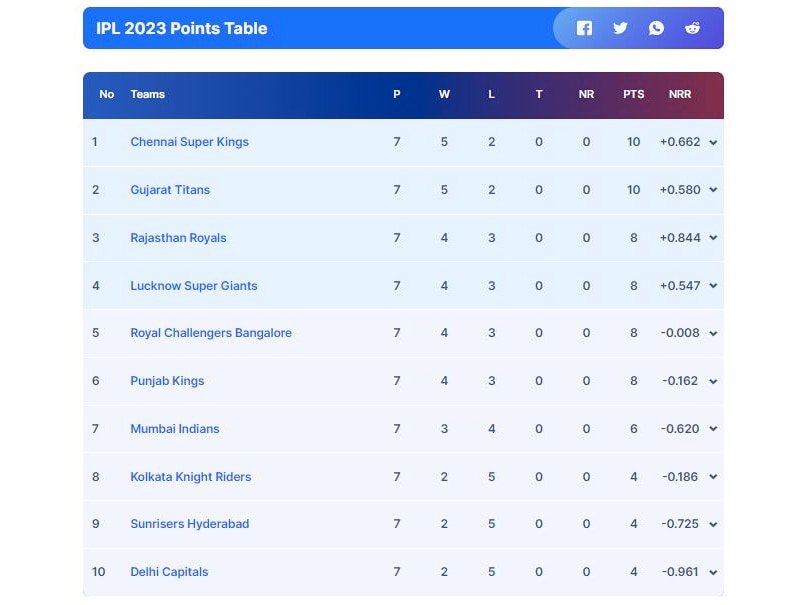This screenshot has width=806, height=605.
Task: Expand Rajasthan Royals row chevron
Action: click(x=713, y=238)
